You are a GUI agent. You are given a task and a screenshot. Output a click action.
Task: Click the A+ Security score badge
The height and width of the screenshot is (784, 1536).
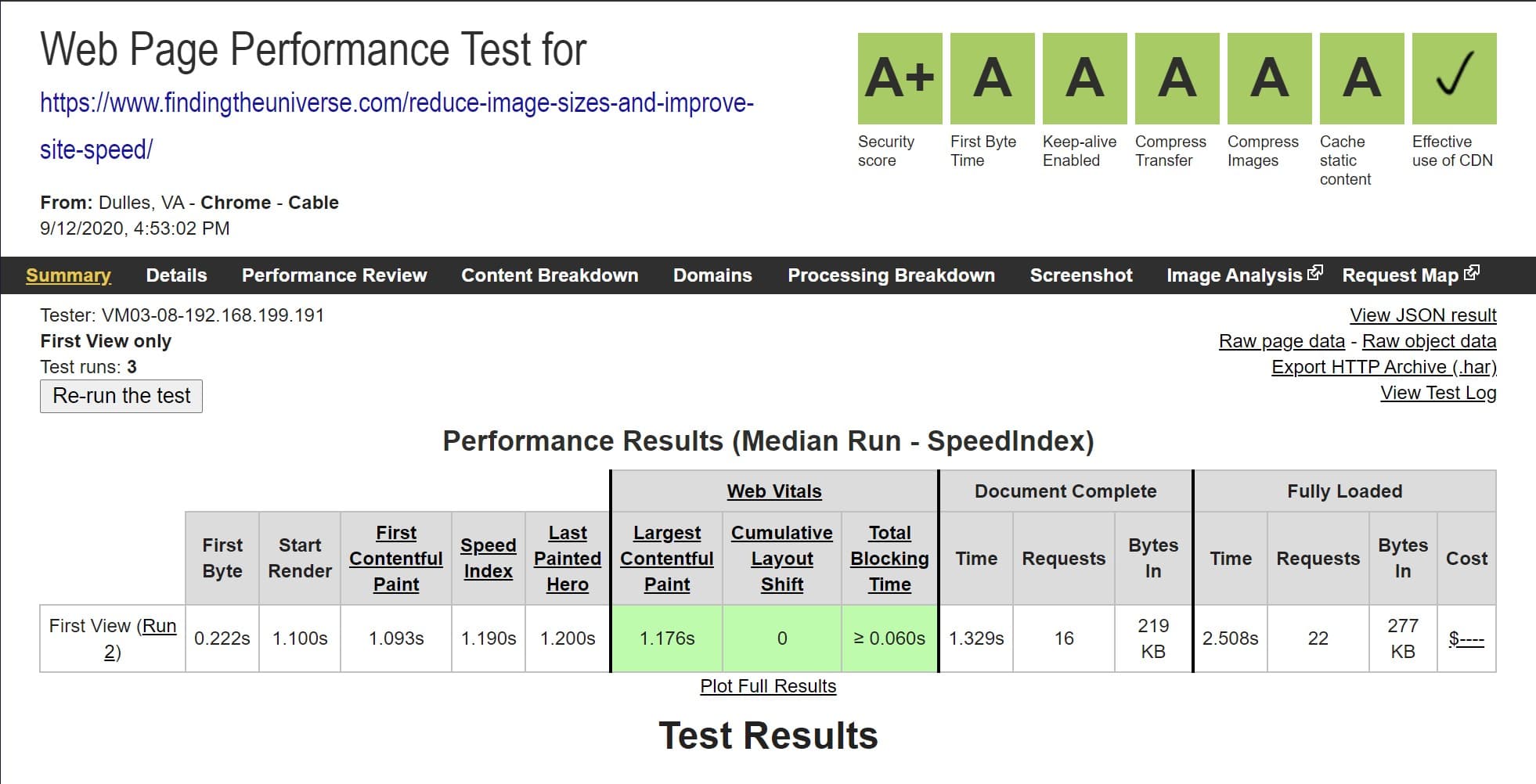[x=899, y=77]
